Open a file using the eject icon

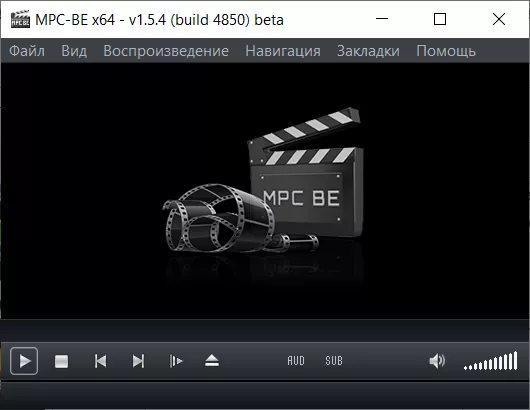click(212, 361)
